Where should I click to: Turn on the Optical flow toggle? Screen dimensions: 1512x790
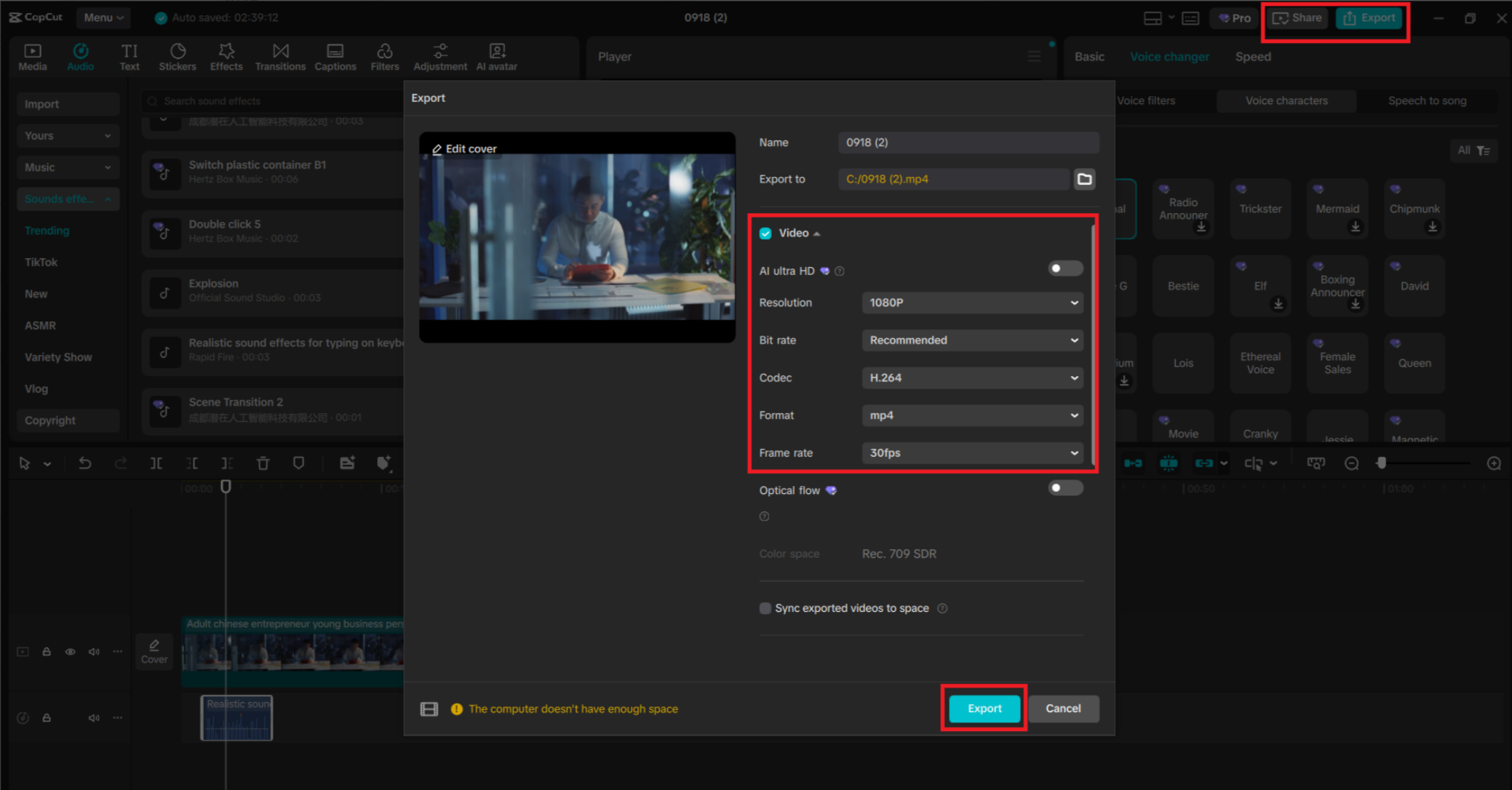(x=1065, y=488)
